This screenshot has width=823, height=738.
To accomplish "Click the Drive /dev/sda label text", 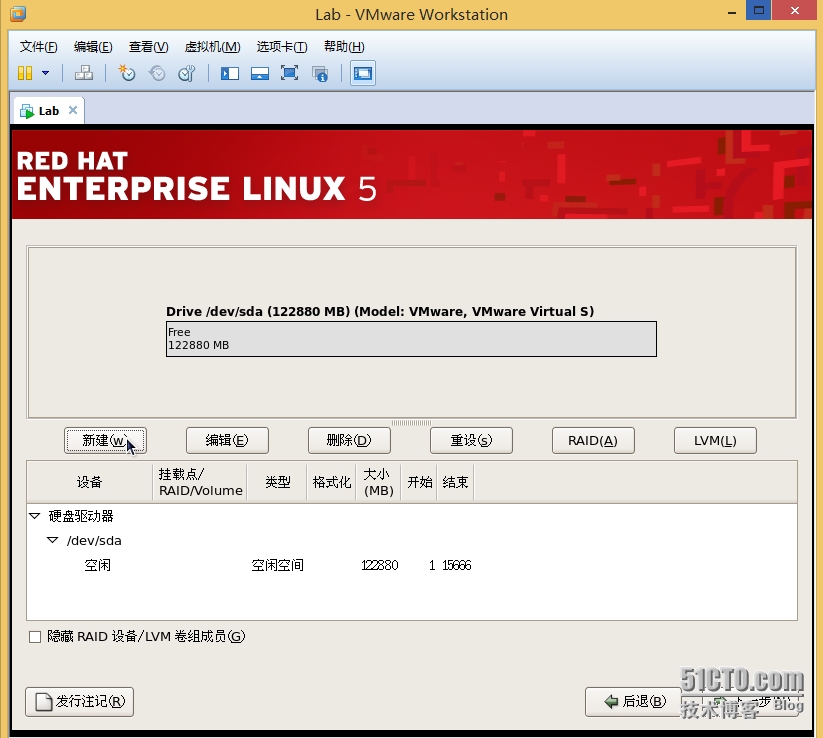I will [x=380, y=311].
